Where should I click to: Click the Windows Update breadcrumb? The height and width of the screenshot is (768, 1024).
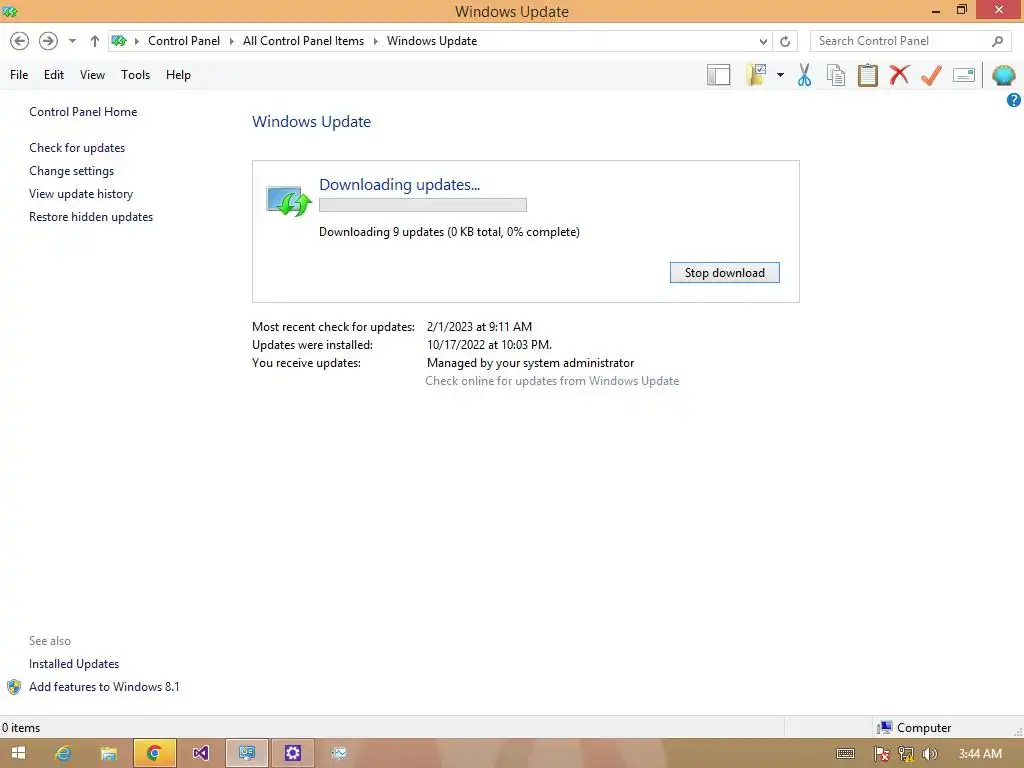point(432,41)
